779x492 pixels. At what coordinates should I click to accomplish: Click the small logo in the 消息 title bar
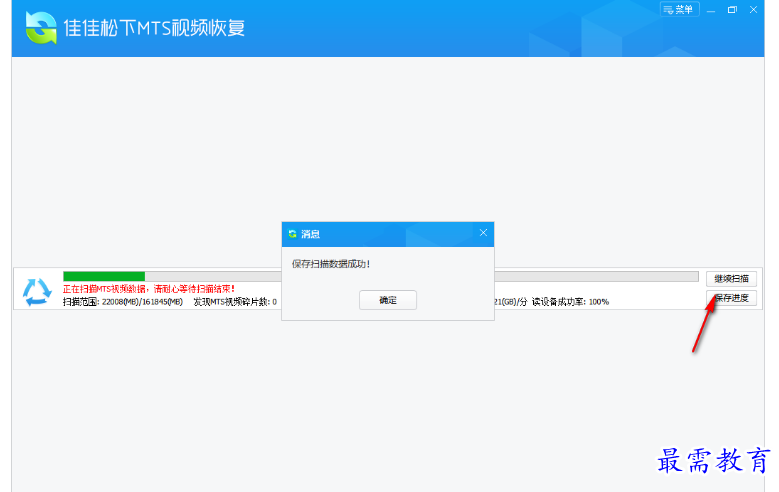292,234
